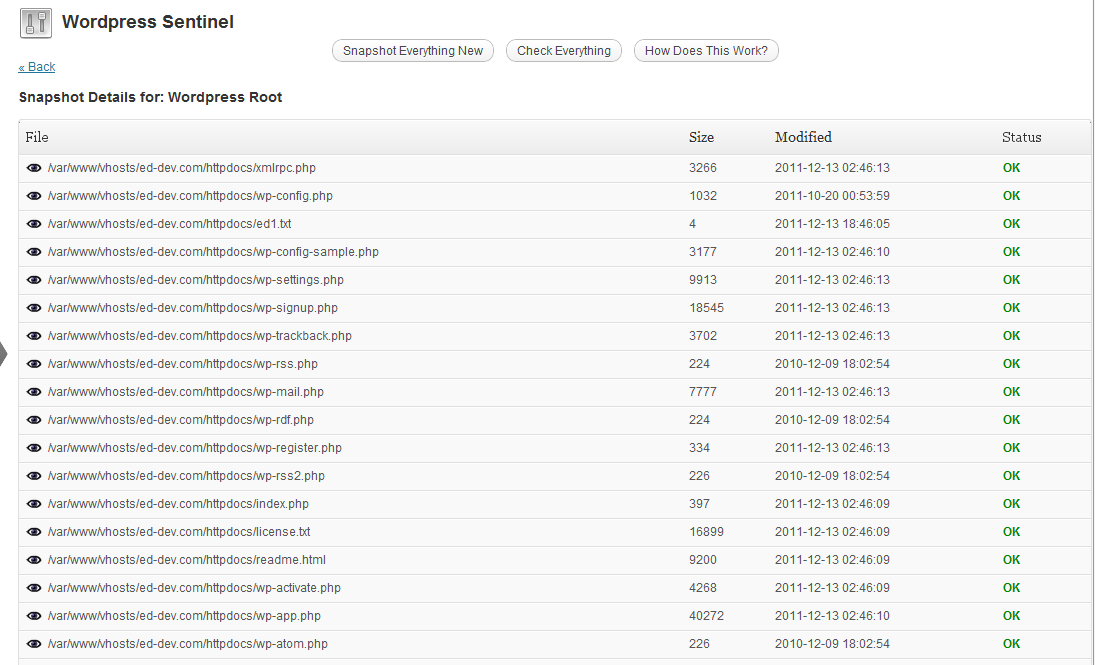This screenshot has width=1095, height=665.
Task: Select eye icon for wp-trackback.php
Action: coord(34,336)
